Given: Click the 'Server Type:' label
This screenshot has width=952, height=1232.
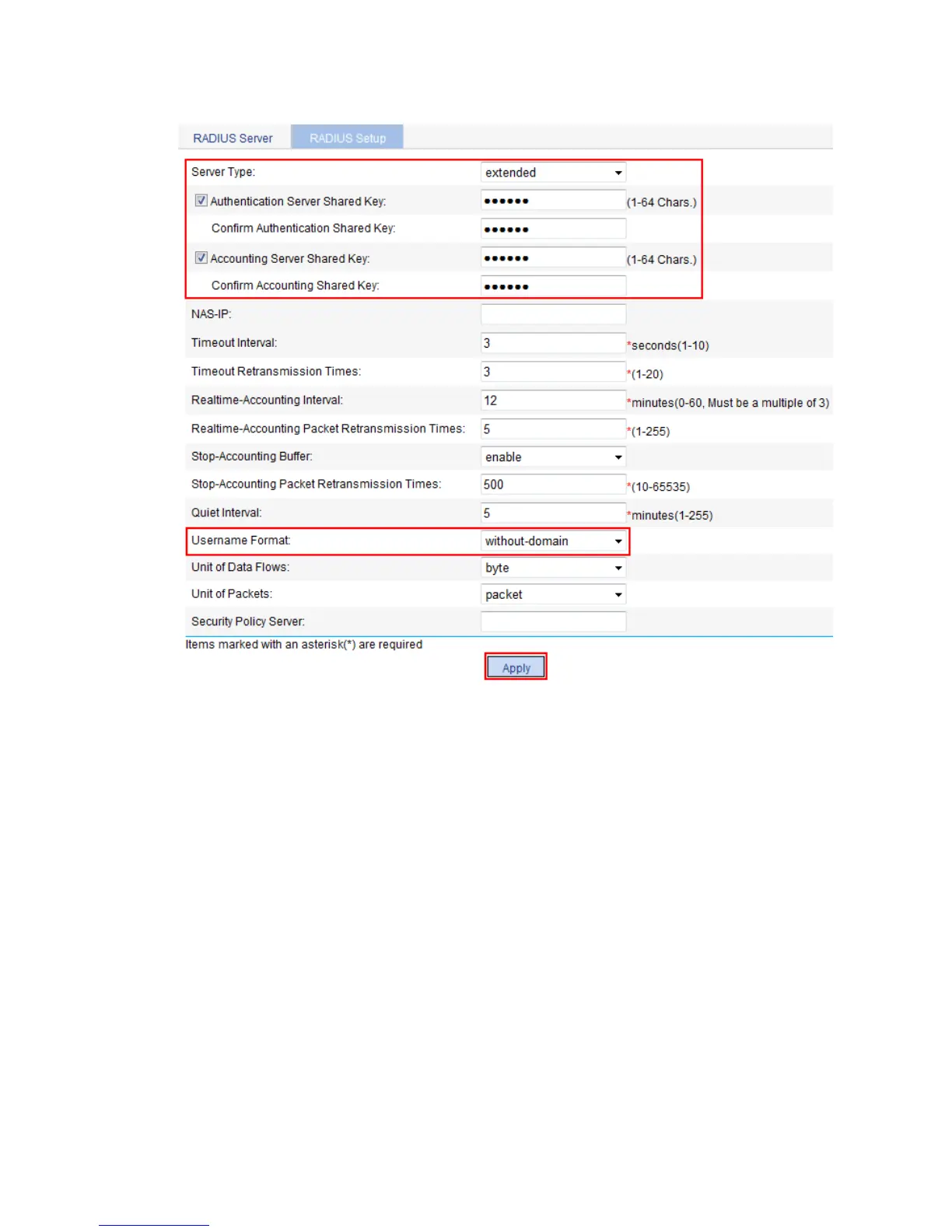Looking at the screenshot, I should (223, 172).
